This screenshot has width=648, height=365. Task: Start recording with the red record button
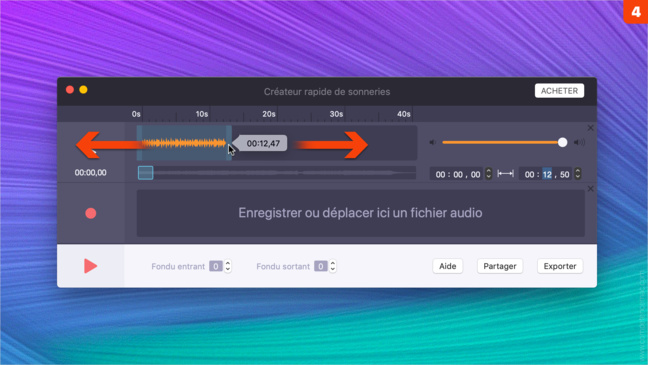(91, 213)
